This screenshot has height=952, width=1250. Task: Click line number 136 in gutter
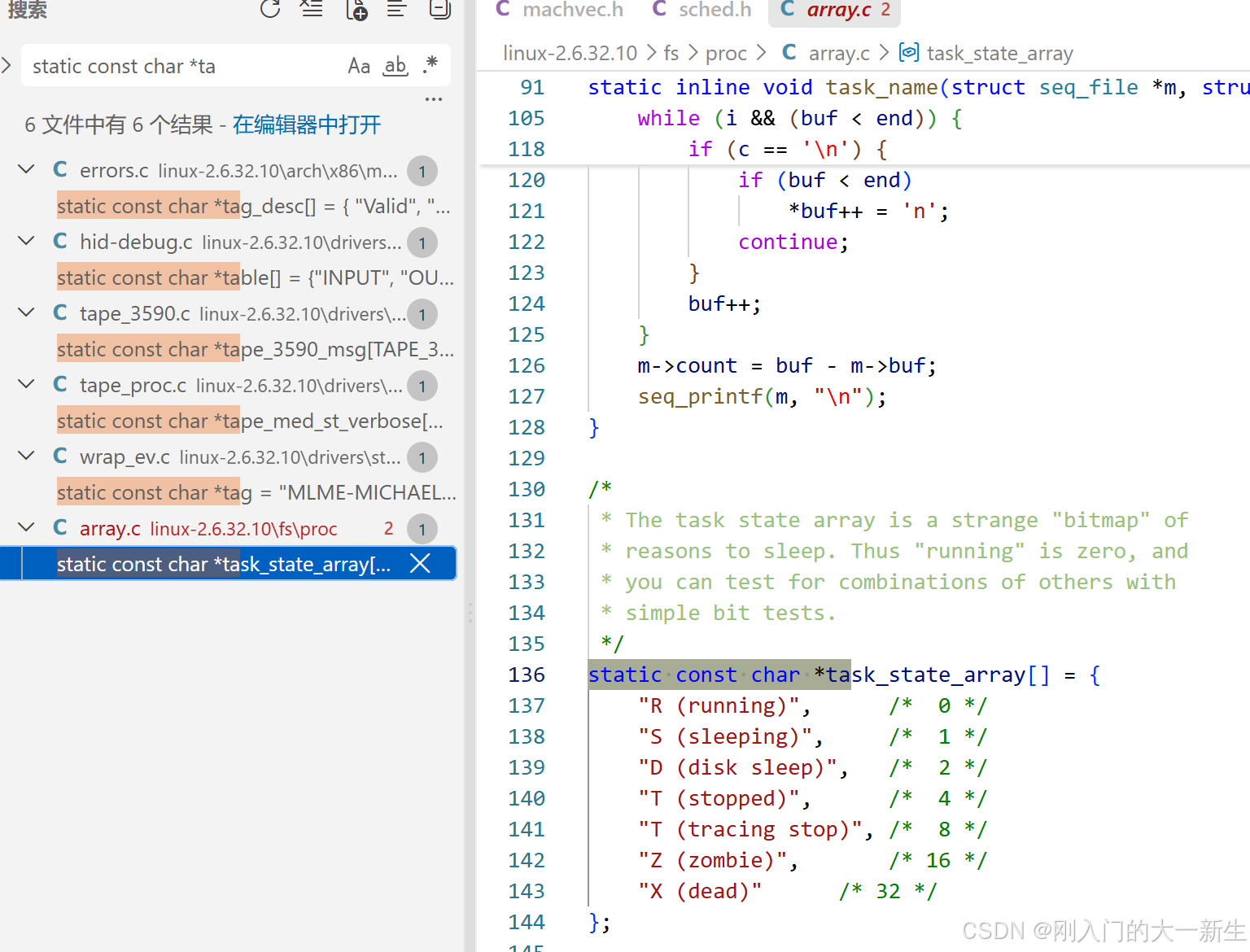click(527, 675)
